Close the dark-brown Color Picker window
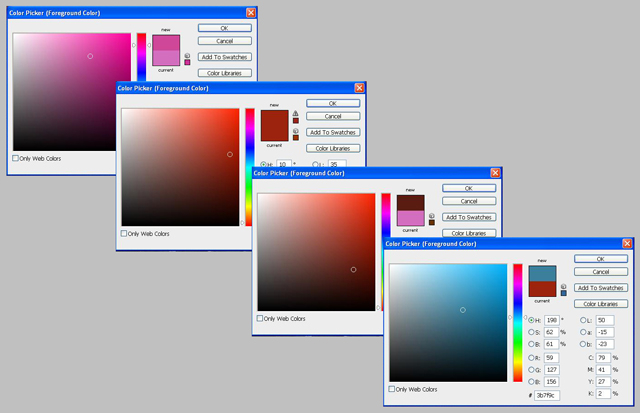This screenshot has width=640, height=413. (495, 173)
